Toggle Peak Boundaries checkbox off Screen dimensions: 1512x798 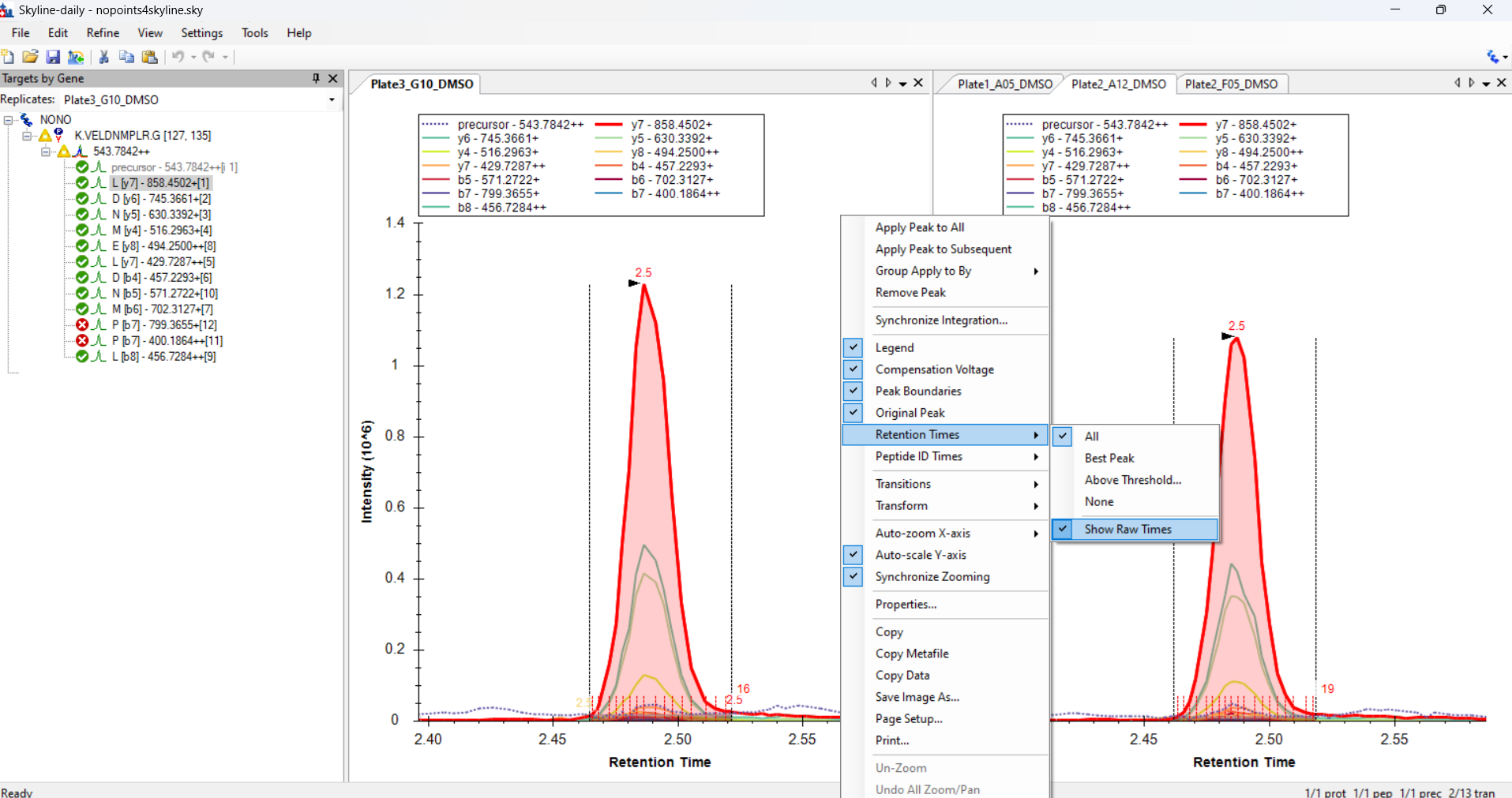(917, 392)
